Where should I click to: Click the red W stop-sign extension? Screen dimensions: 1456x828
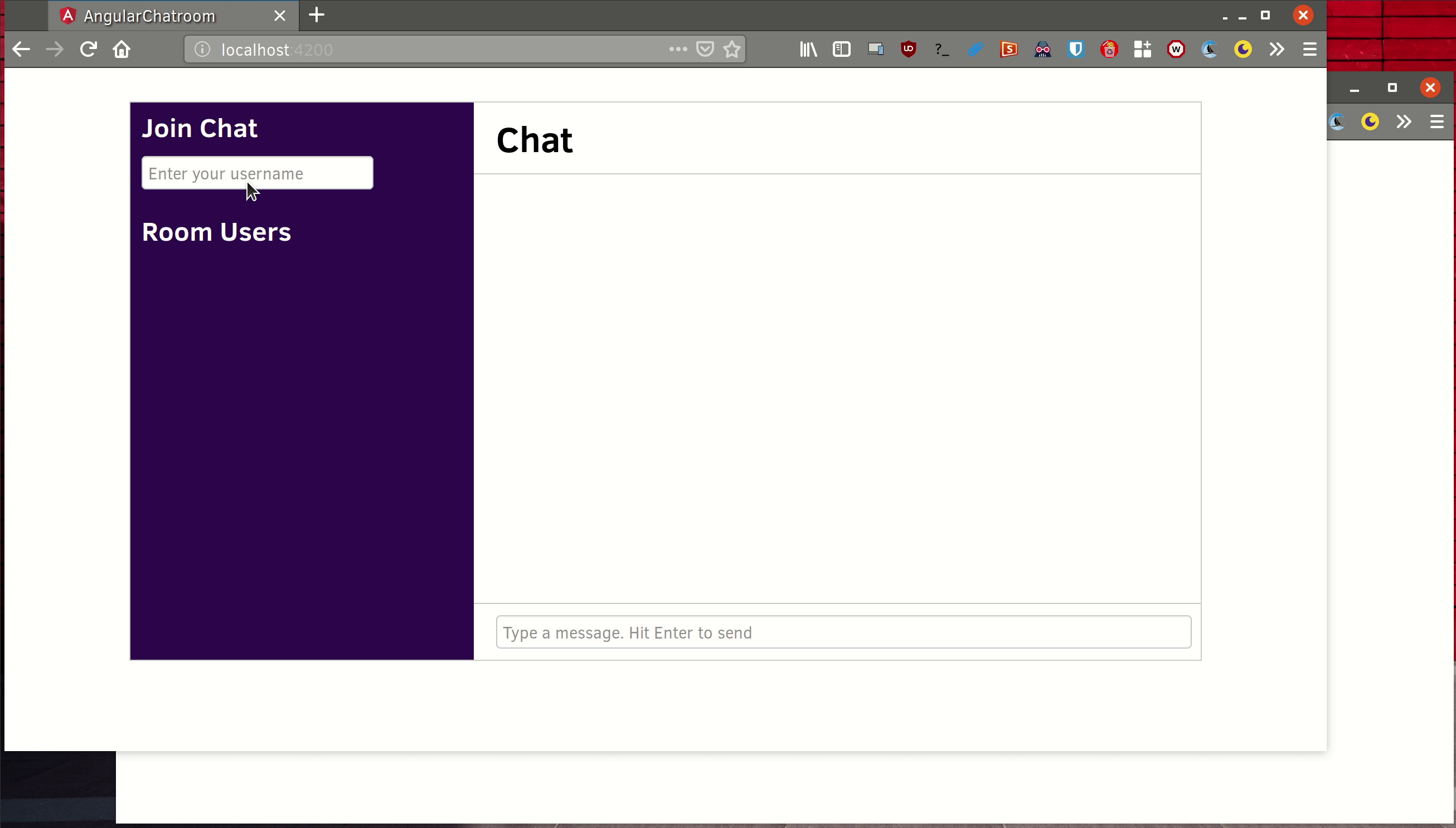coord(1176,50)
